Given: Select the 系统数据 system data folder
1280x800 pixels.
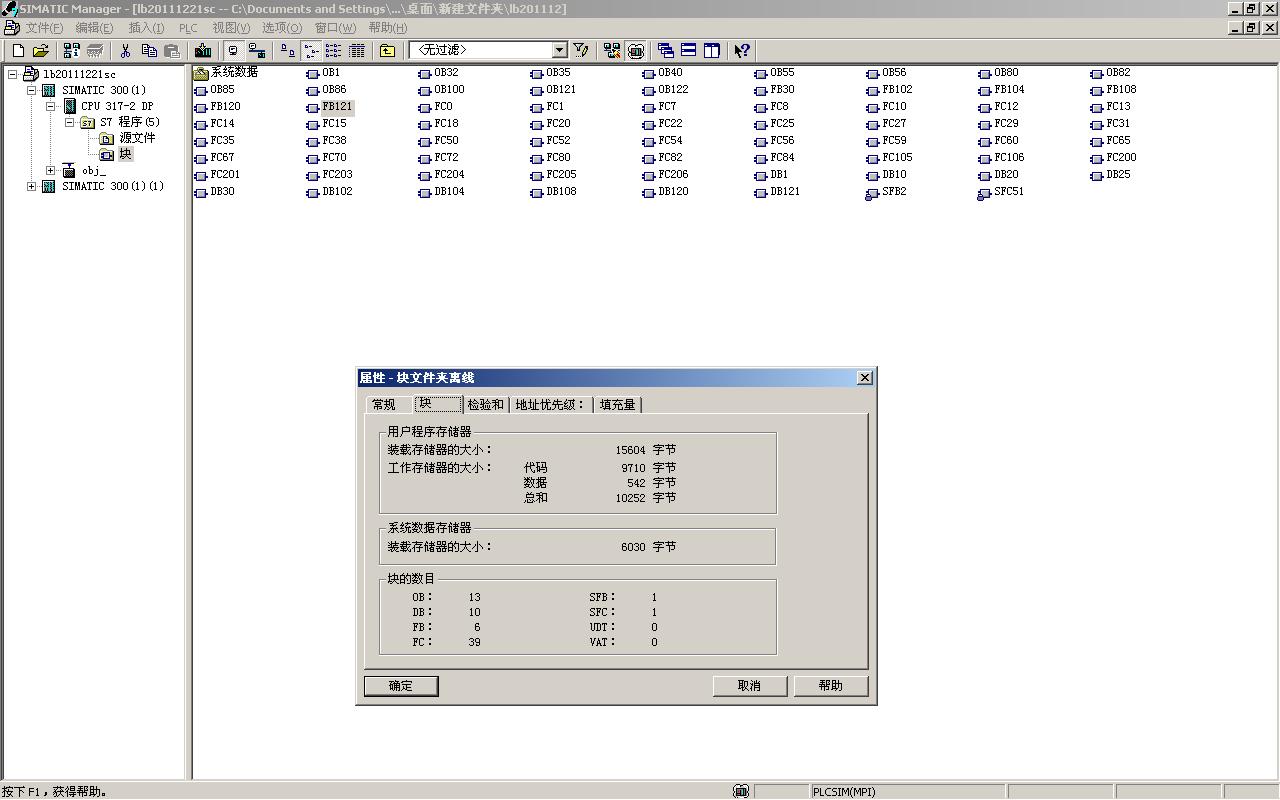Looking at the screenshot, I should click(226, 72).
